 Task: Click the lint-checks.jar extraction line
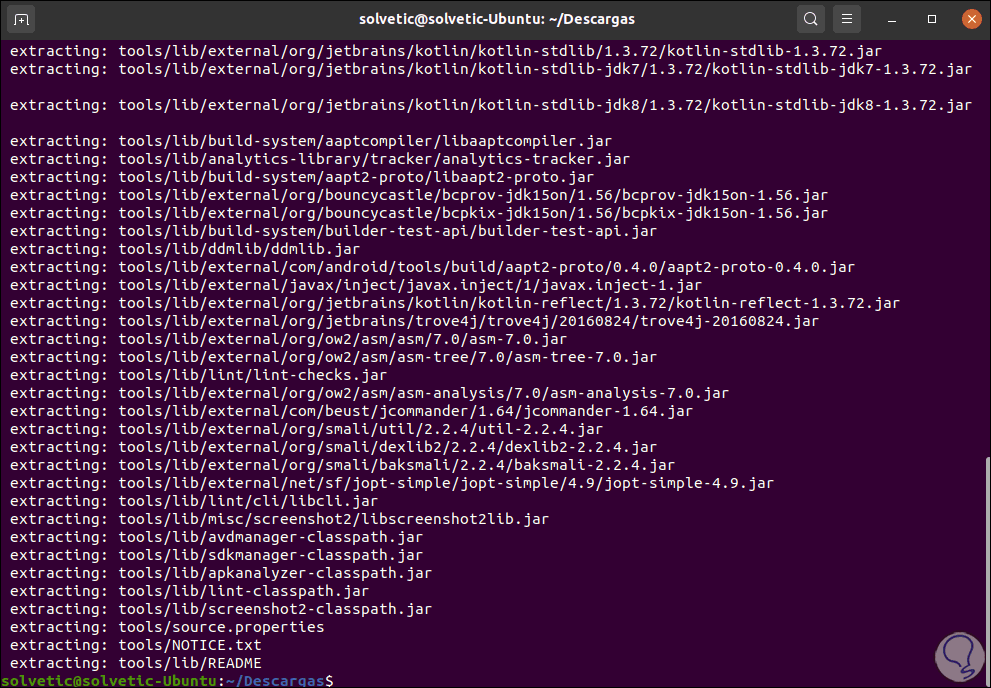(252, 375)
